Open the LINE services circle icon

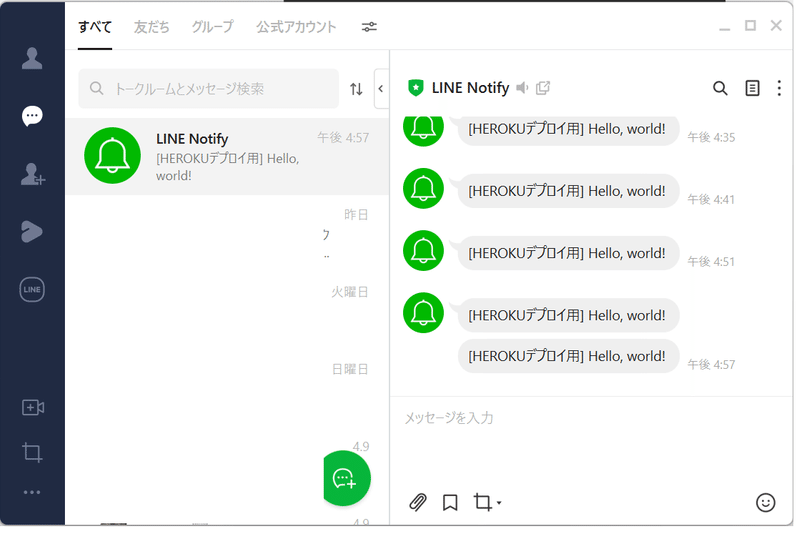32,289
